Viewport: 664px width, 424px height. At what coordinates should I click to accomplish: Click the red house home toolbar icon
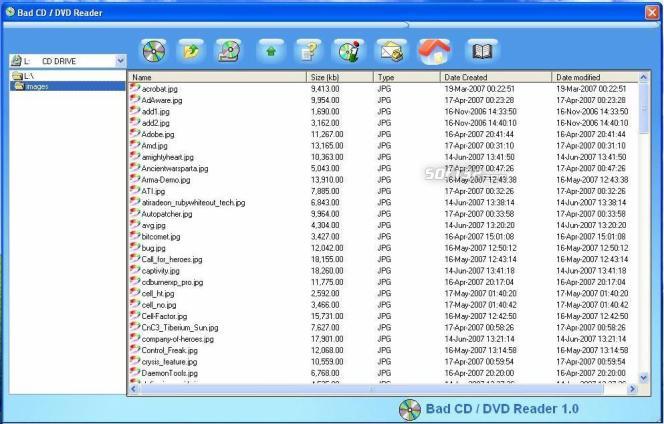[434, 52]
